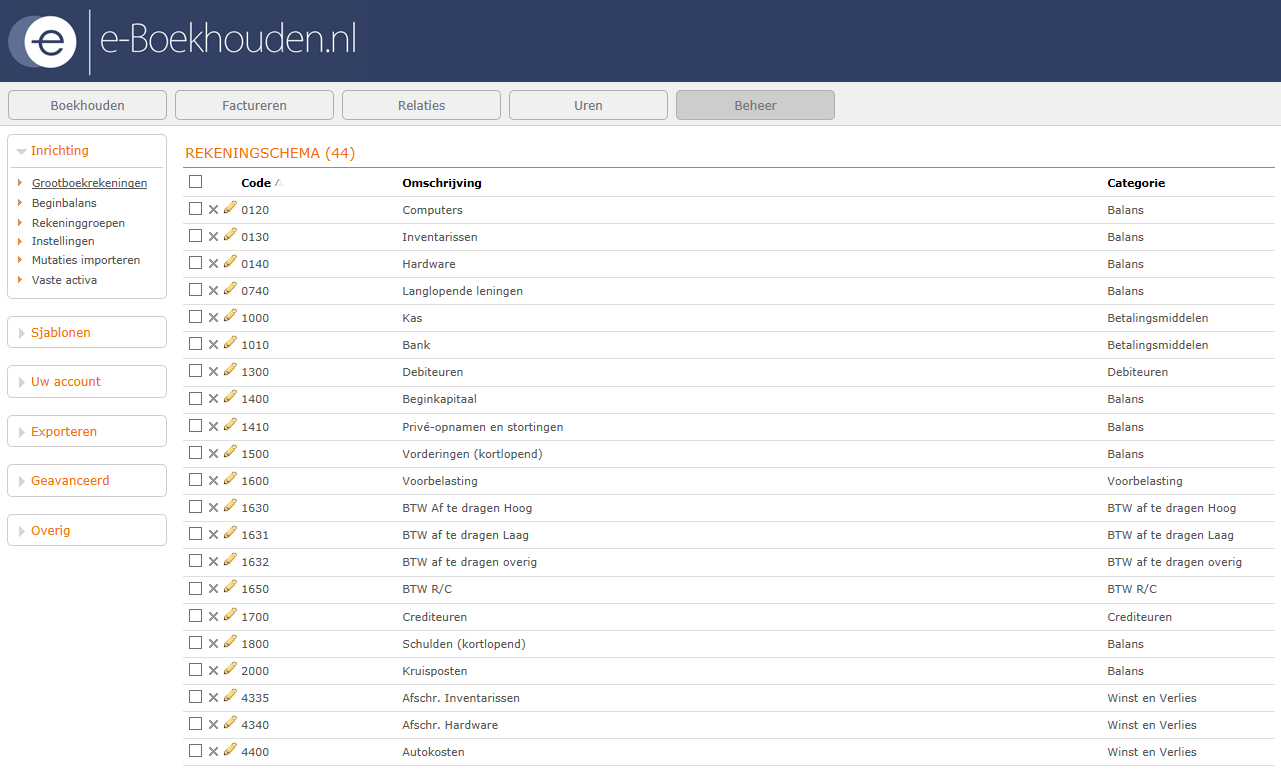The height and width of the screenshot is (771, 1281).
Task: Click the pencil edit icon for Computers
Action: [x=230, y=208]
